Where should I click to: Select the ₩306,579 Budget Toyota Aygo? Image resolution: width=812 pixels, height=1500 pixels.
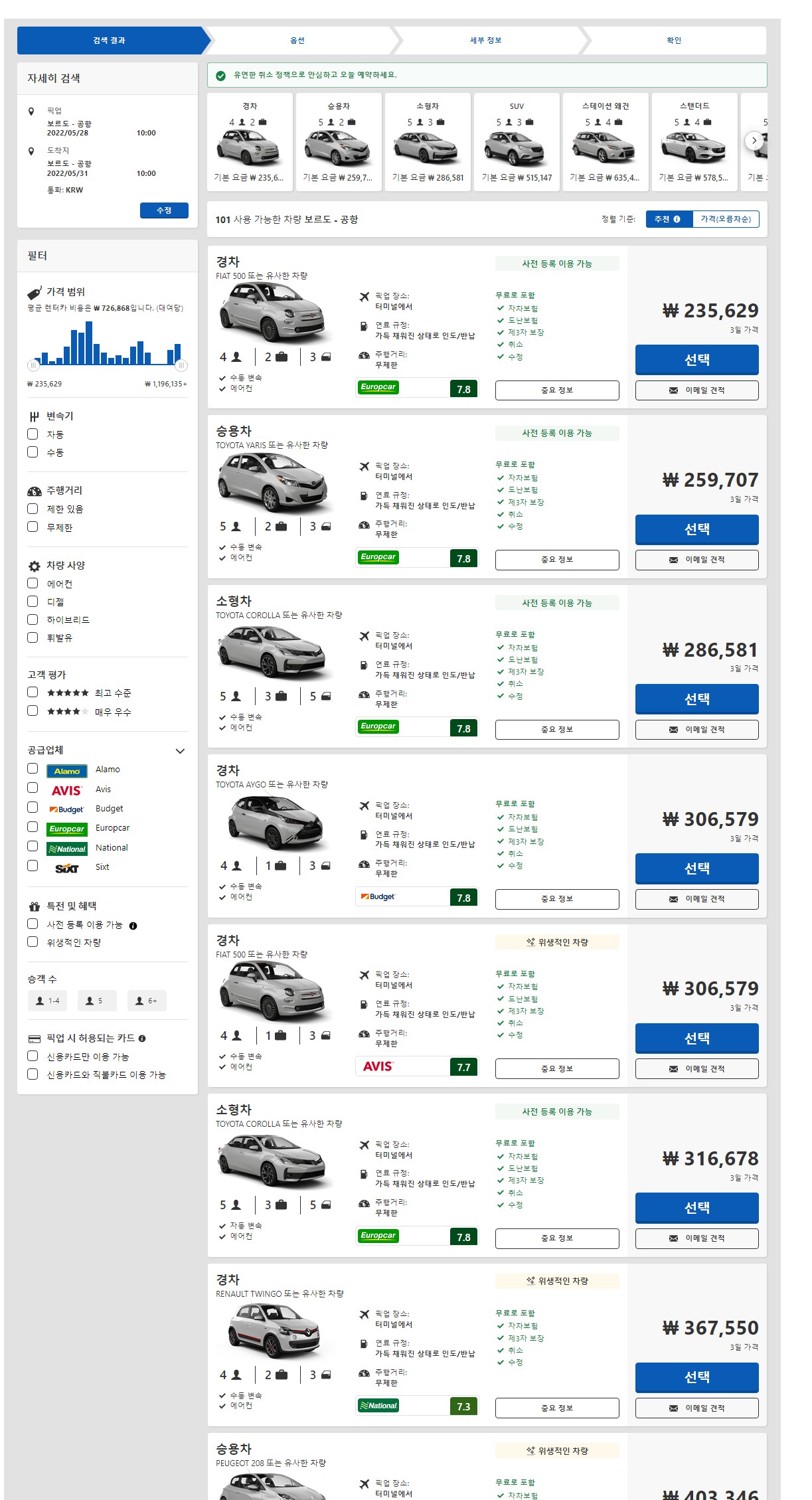tap(696, 869)
